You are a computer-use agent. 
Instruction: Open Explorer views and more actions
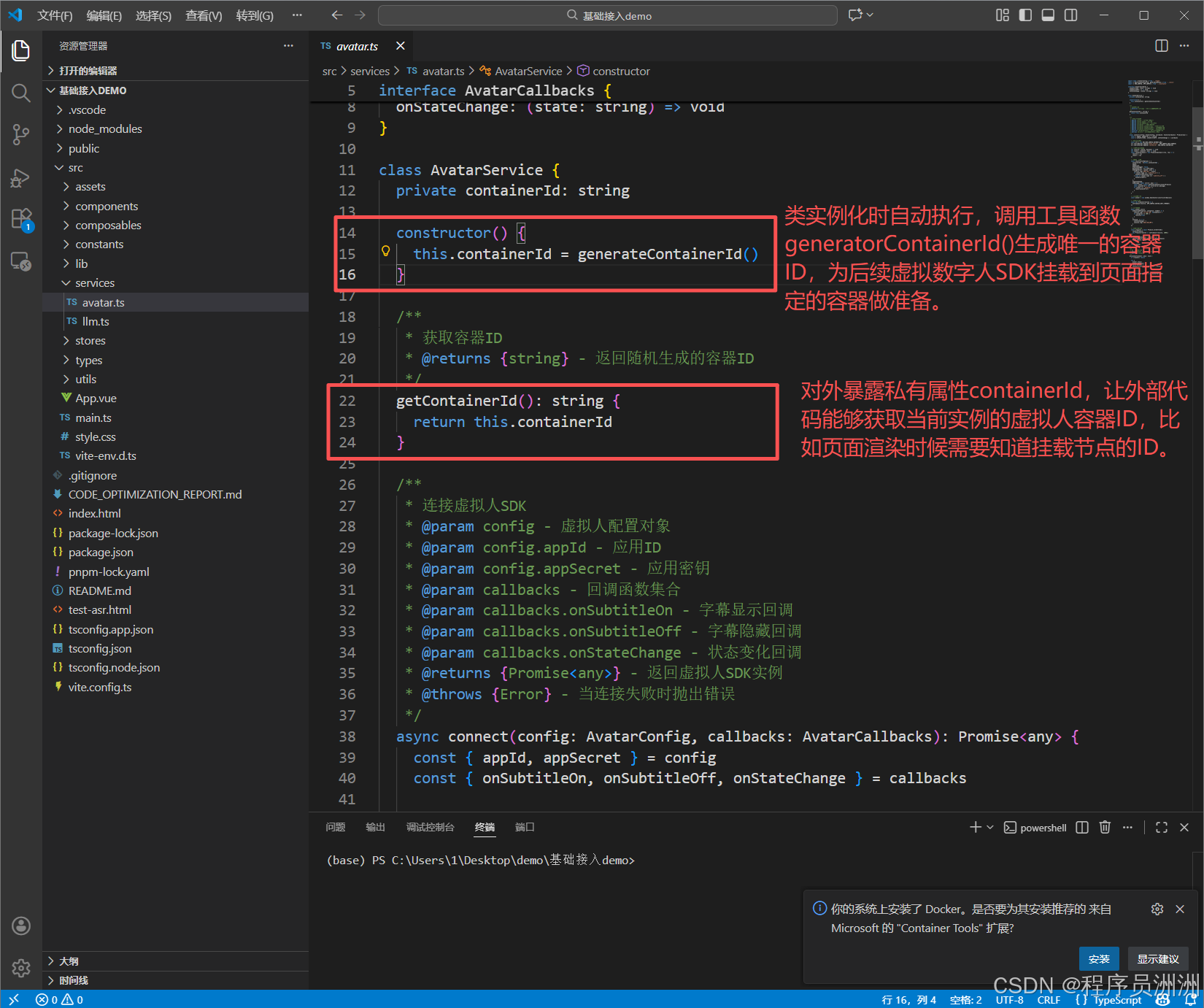[288, 46]
